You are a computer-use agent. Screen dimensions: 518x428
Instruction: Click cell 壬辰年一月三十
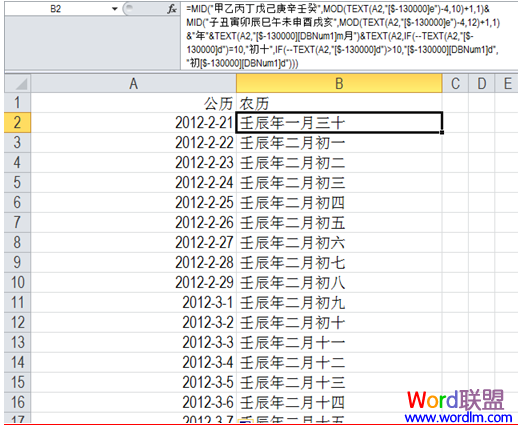(339, 123)
